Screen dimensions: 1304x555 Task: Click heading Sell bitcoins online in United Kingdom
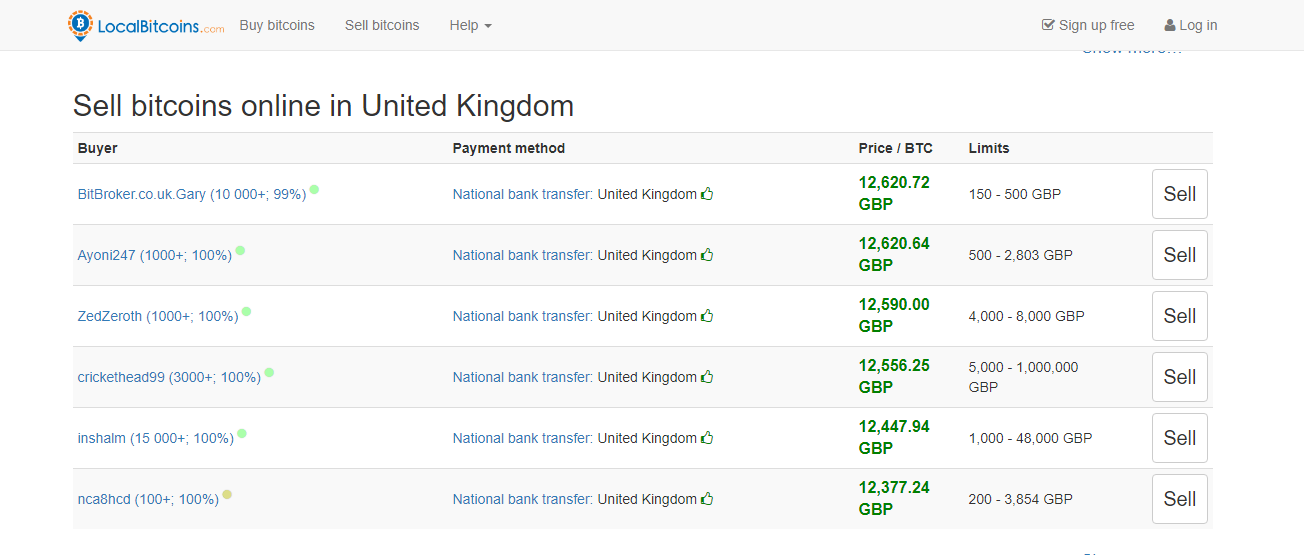point(324,106)
